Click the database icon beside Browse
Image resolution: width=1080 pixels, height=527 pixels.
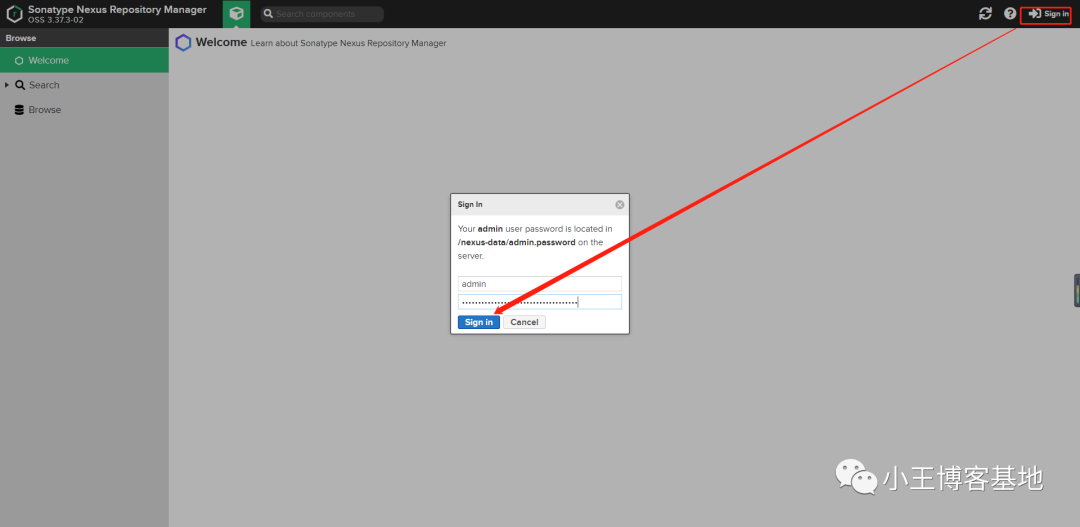coord(19,110)
